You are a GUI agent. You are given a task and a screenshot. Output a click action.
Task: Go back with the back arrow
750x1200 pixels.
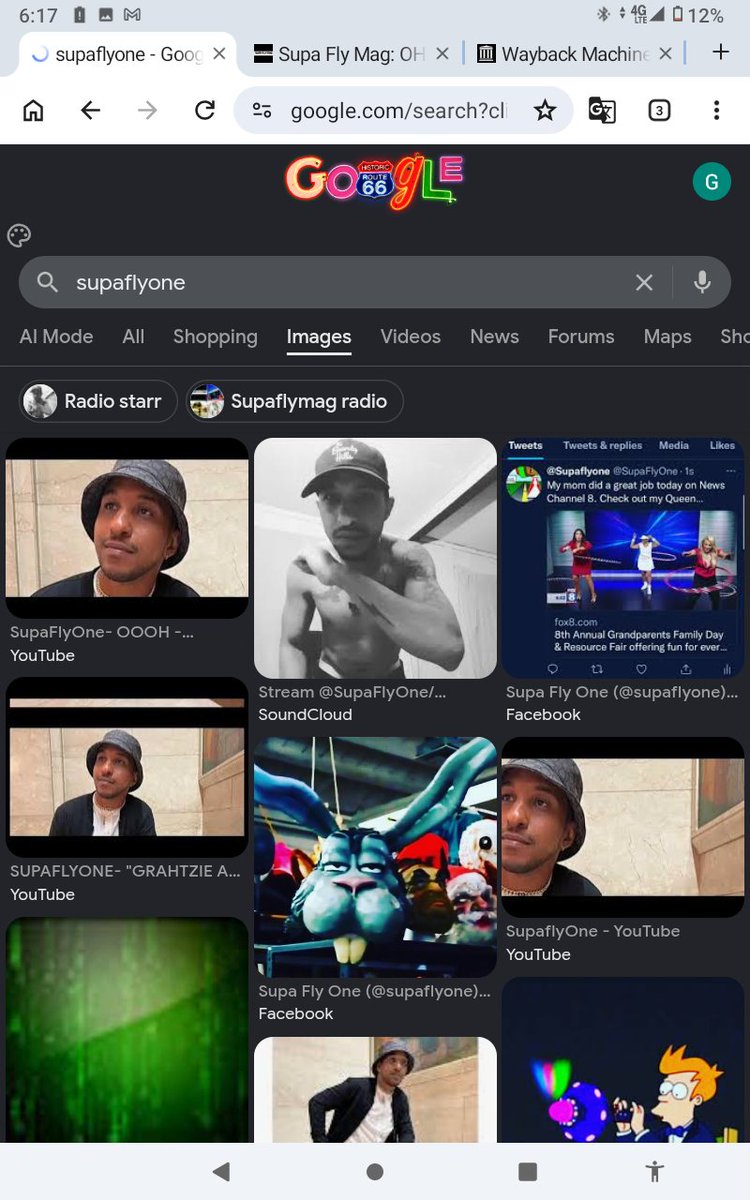pos(91,110)
